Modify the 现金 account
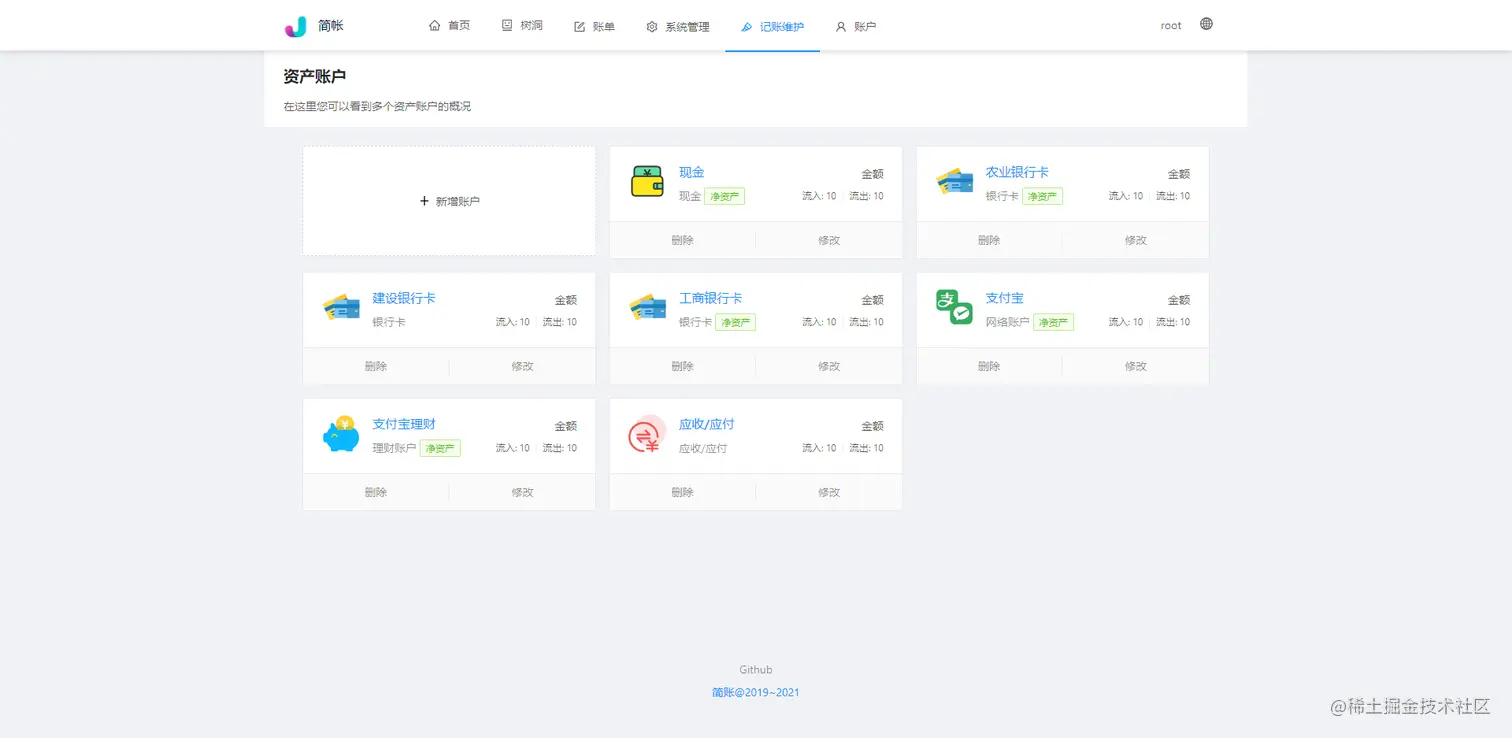 829,240
